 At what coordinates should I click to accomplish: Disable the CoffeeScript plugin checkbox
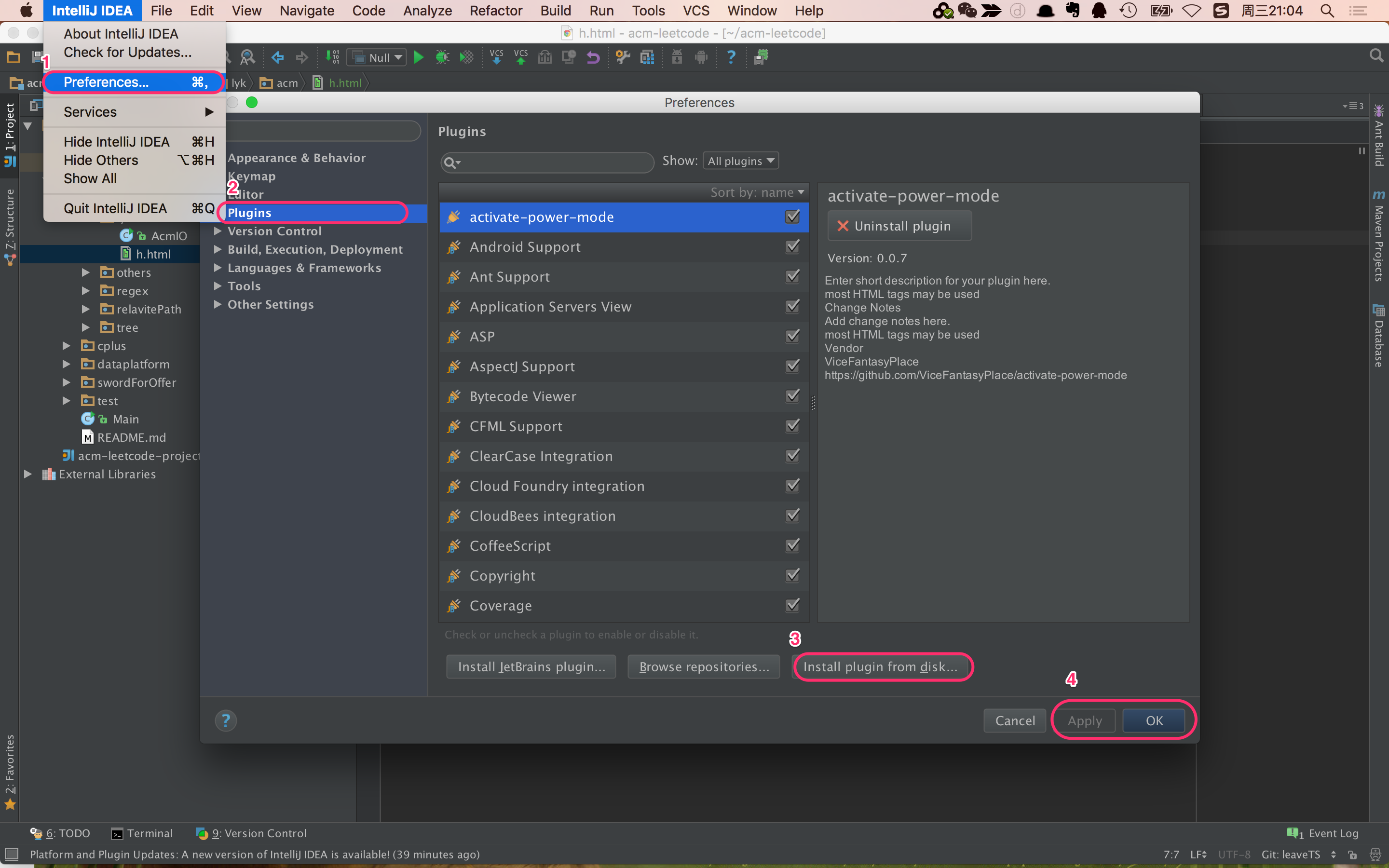tap(792, 545)
